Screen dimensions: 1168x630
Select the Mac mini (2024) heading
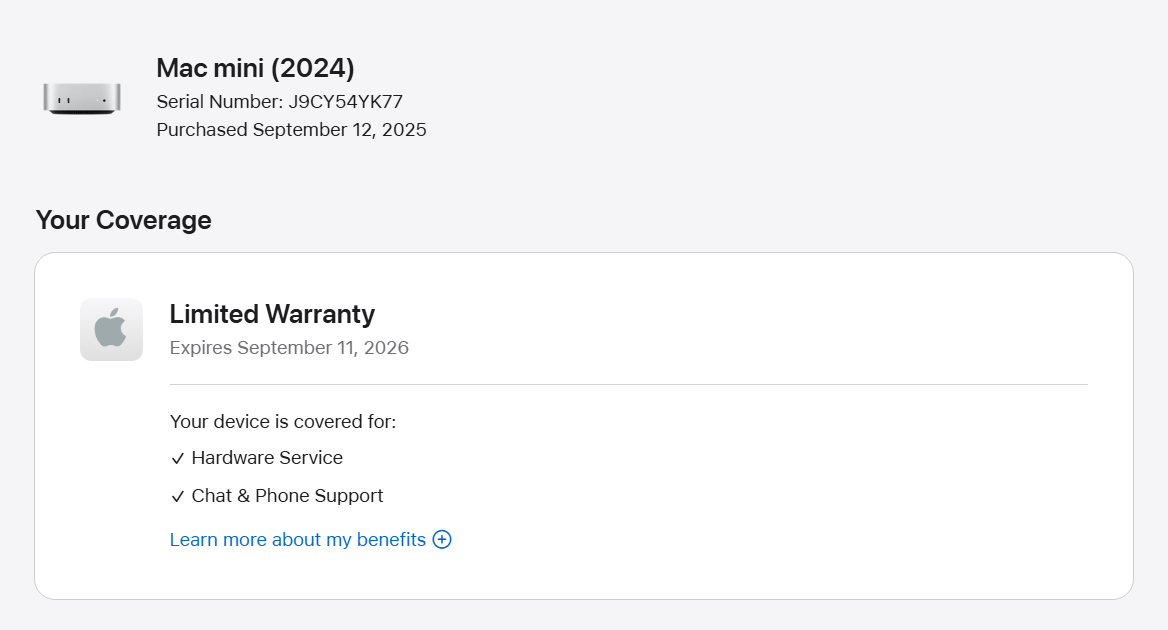tap(256, 68)
